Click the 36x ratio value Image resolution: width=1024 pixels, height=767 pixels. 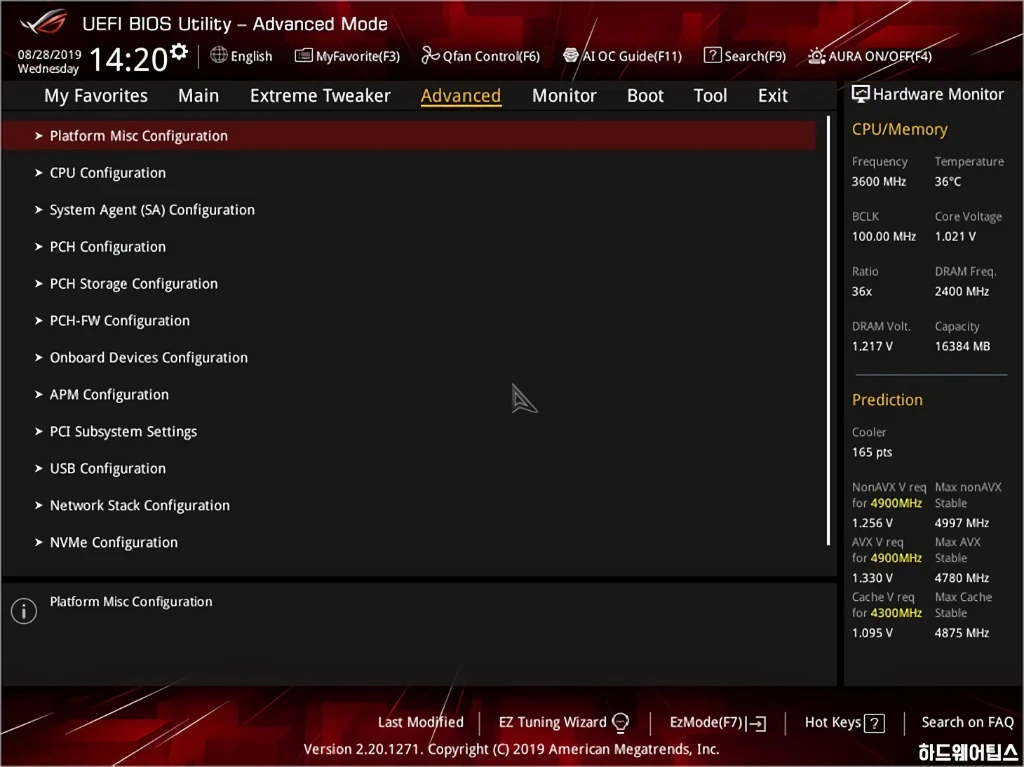coord(861,291)
